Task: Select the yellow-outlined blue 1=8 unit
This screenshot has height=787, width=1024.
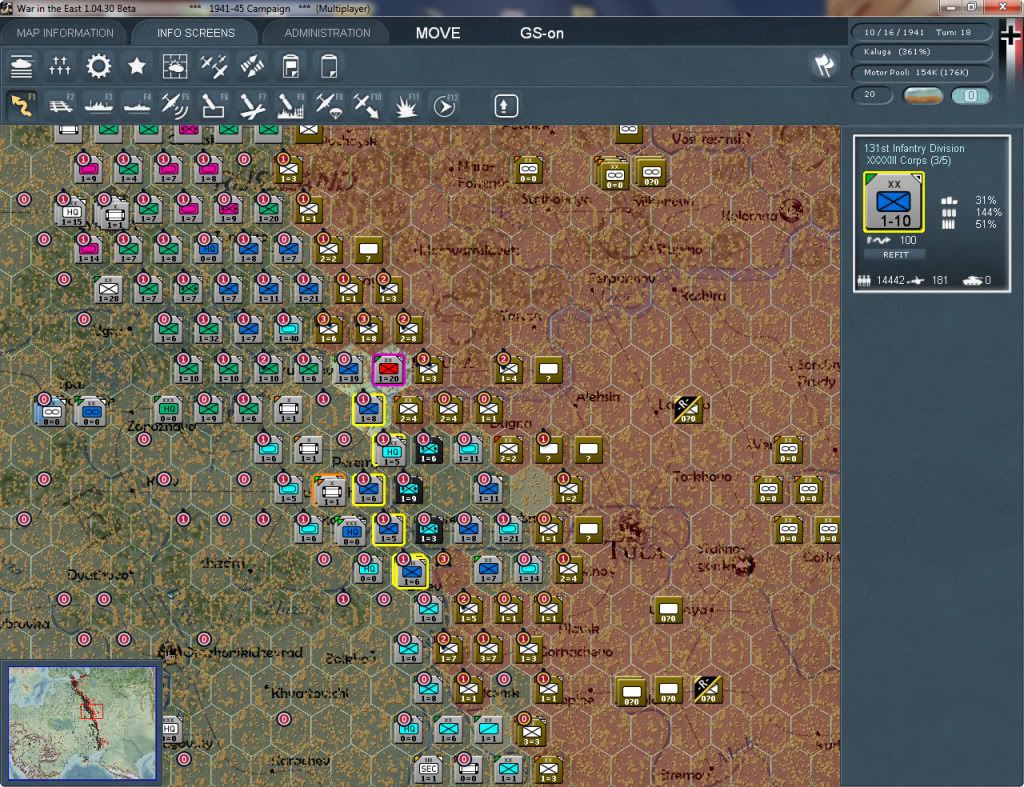Action: click(x=368, y=410)
